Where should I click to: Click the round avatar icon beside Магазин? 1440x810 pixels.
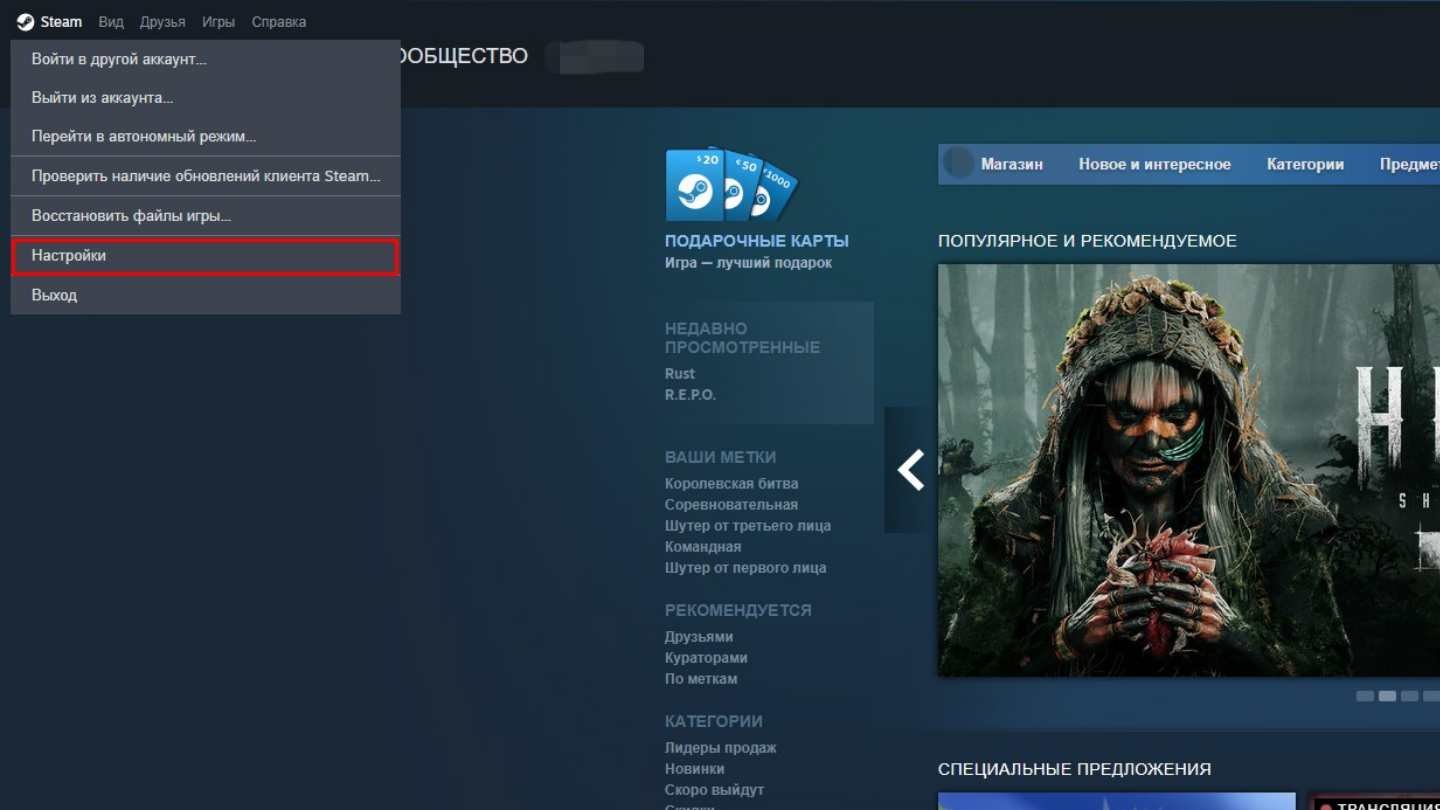coord(959,163)
